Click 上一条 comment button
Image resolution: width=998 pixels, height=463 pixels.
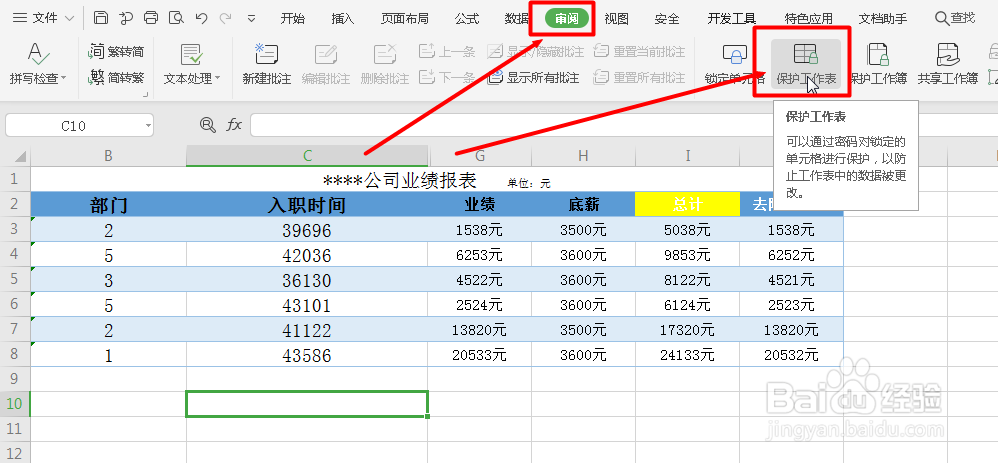[447, 52]
